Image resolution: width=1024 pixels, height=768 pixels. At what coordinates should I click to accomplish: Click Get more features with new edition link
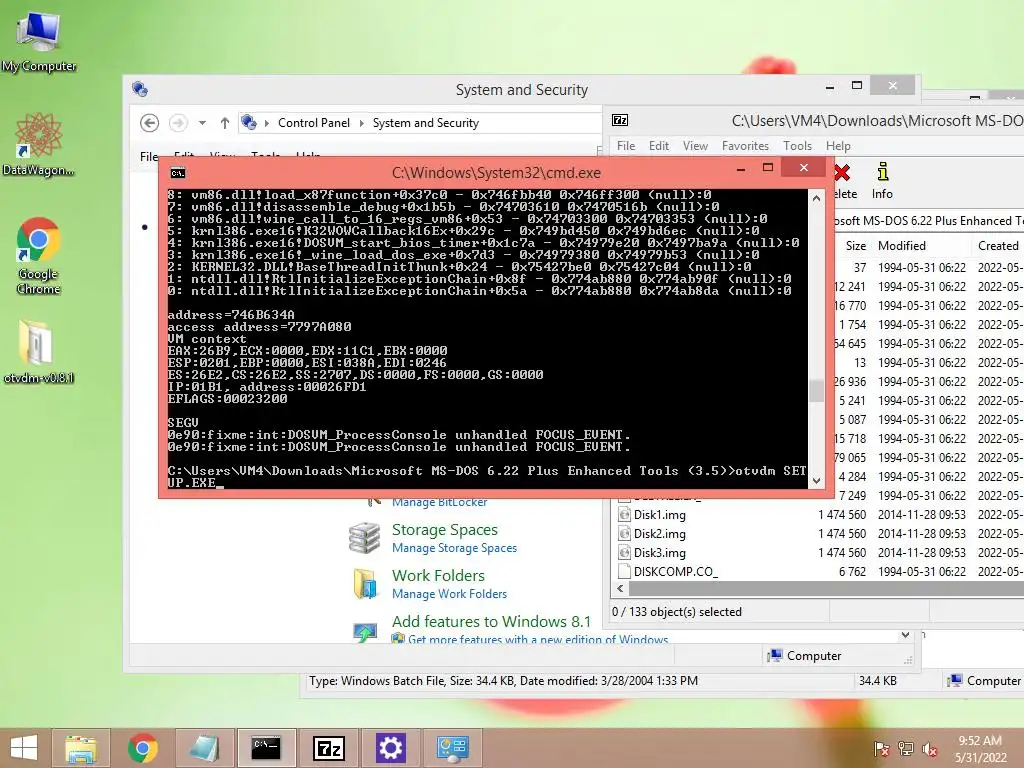pyautogui.click(x=538, y=639)
